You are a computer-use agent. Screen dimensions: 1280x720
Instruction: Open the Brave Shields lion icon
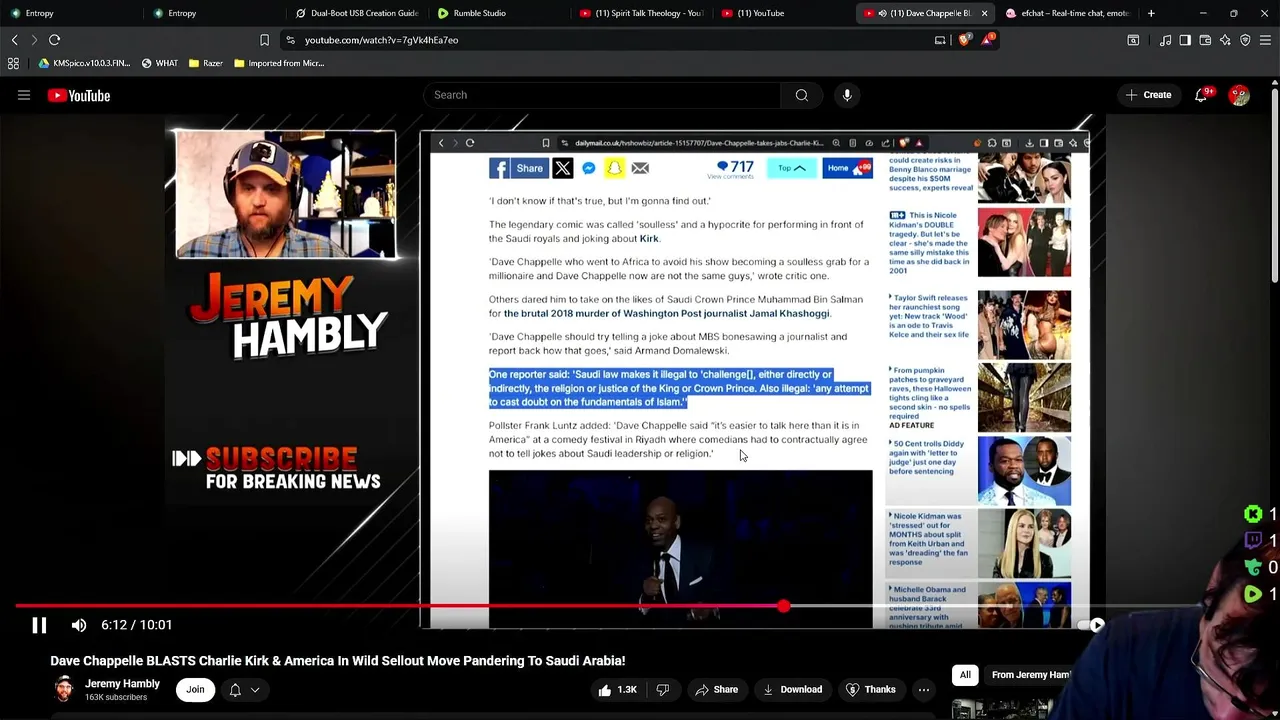[964, 40]
